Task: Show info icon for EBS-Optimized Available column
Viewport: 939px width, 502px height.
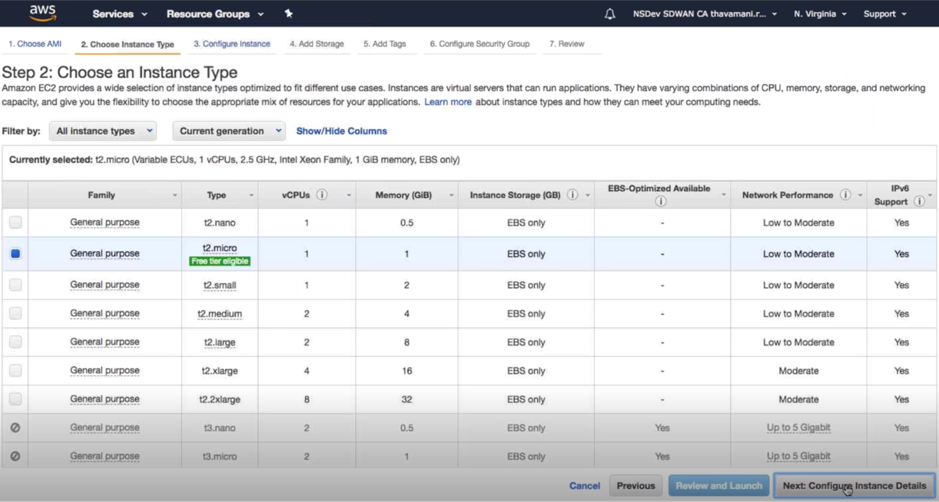Action: (661, 201)
